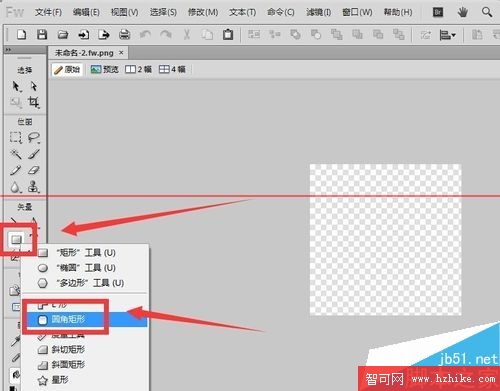Click the Import icon
This screenshot has width=500, height=391.
(x=83, y=34)
